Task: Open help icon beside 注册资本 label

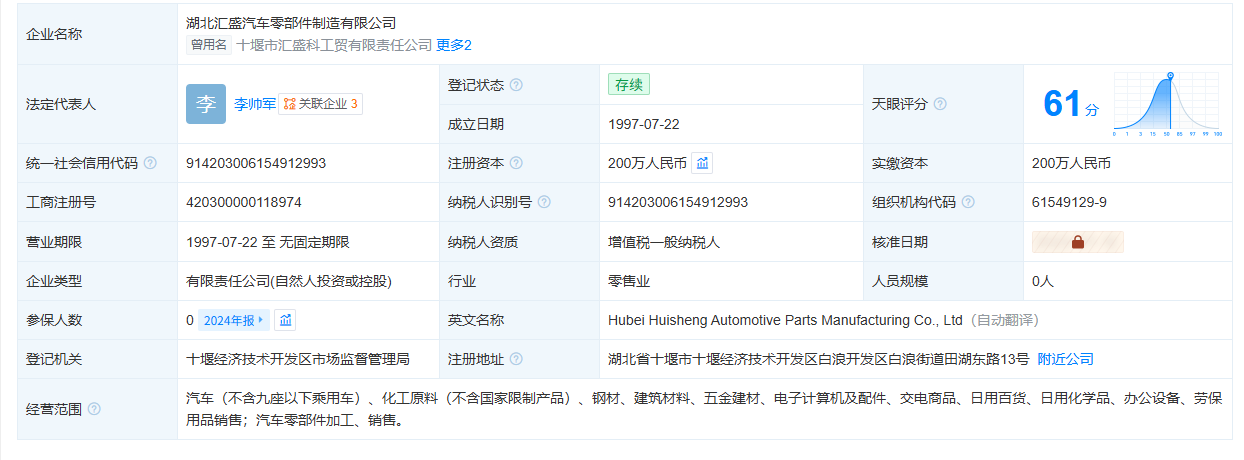Action: [516, 163]
